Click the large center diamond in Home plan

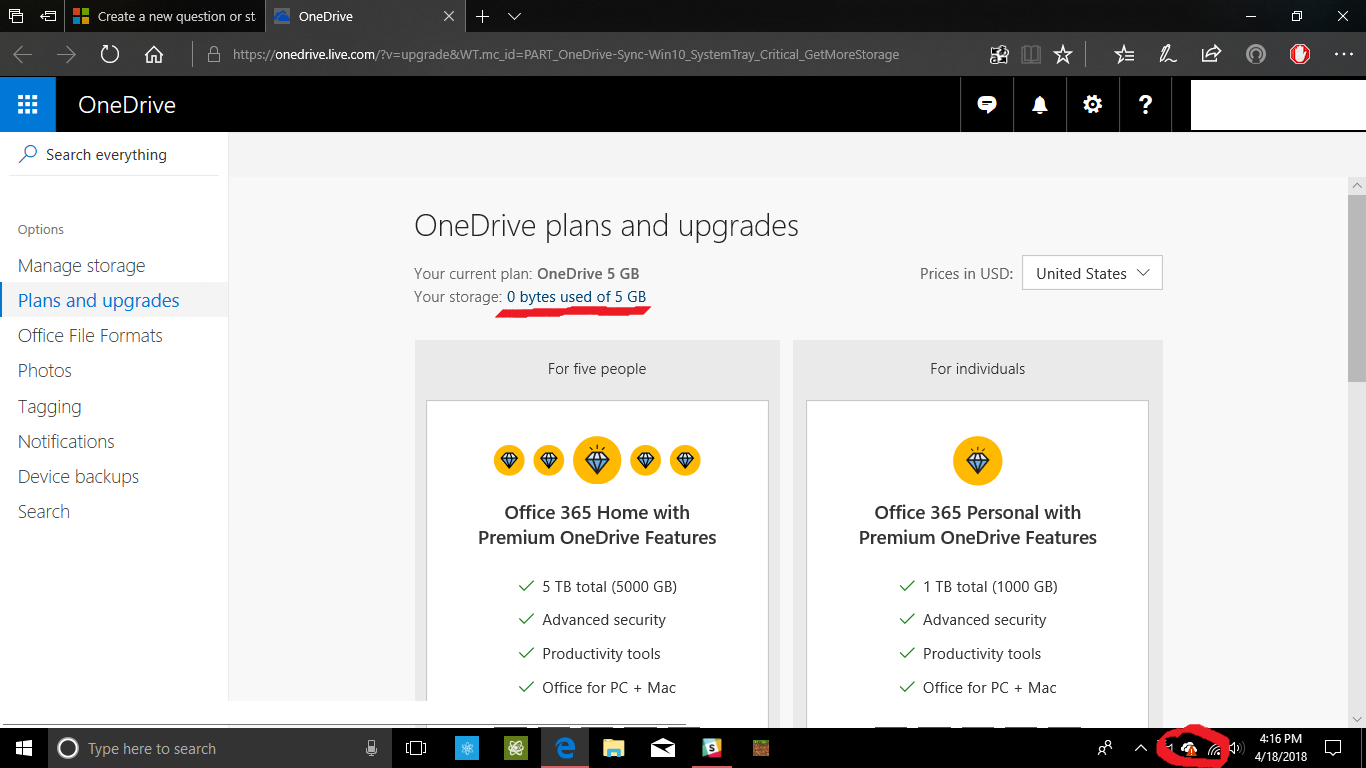tap(597, 461)
